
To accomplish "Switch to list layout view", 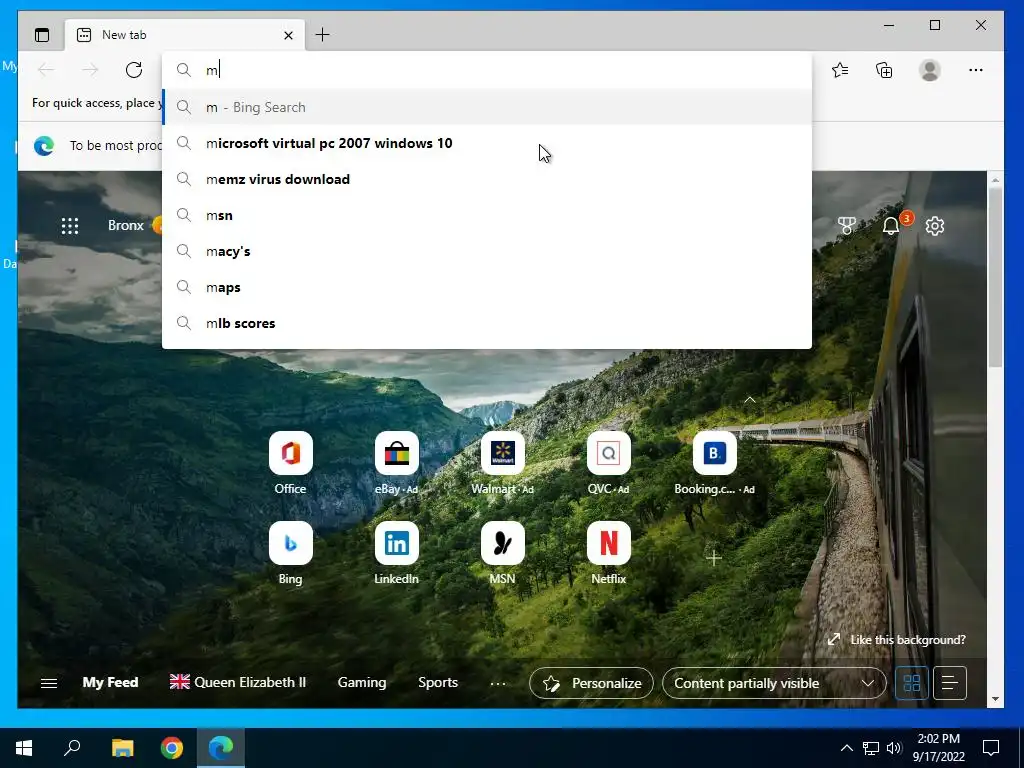I will pyautogui.click(x=950, y=683).
